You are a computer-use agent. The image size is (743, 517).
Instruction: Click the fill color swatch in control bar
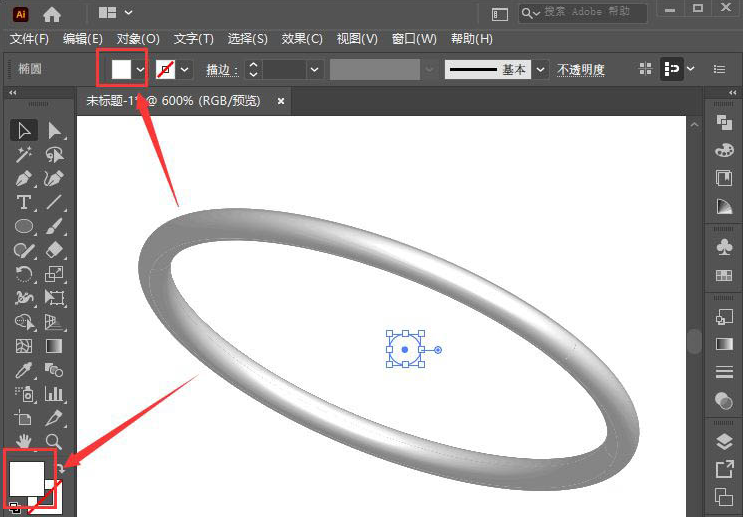pyautogui.click(x=121, y=70)
